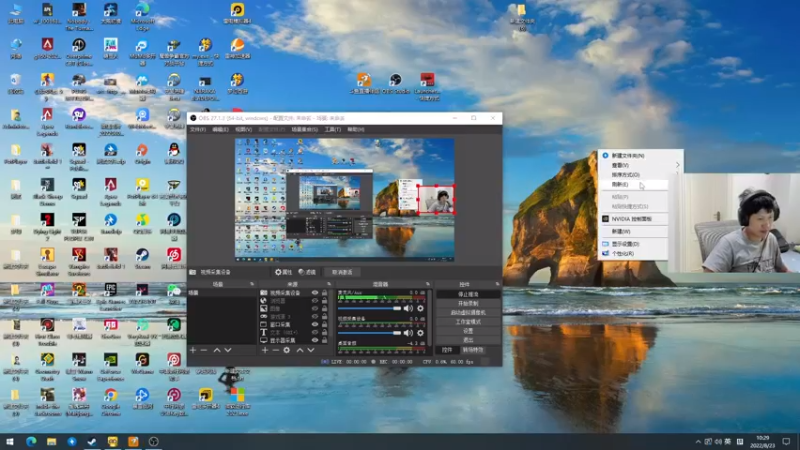Pop out the Audio Mixer dock panel

(428, 284)
